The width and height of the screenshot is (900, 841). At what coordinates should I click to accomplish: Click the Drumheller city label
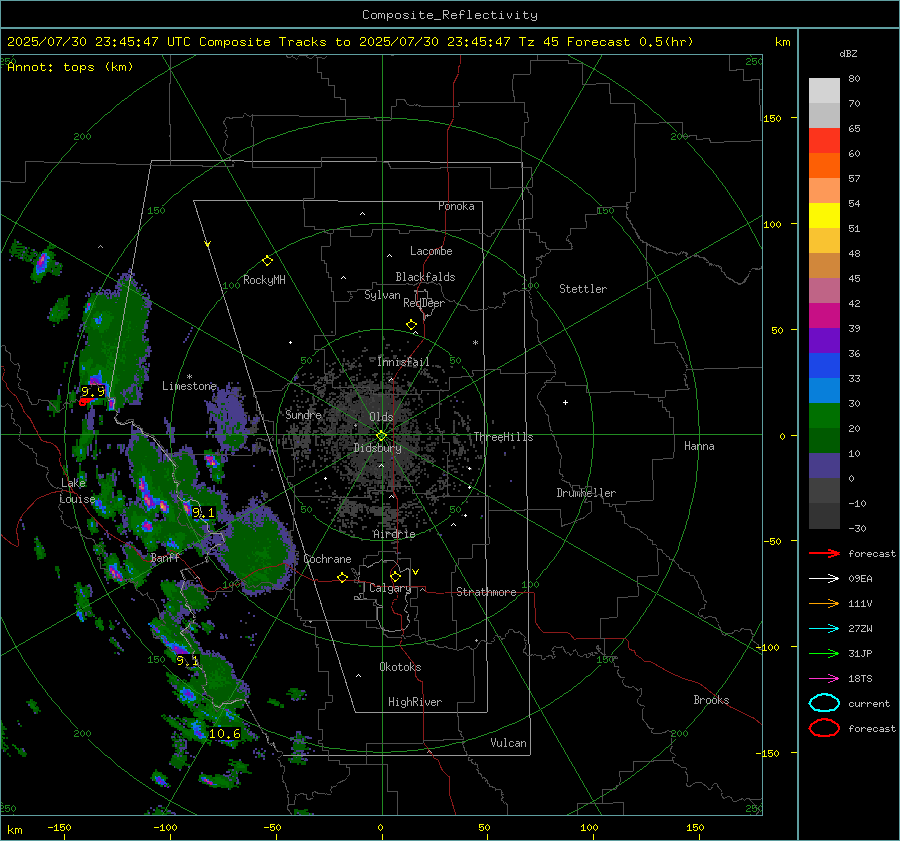coord(586,493)
